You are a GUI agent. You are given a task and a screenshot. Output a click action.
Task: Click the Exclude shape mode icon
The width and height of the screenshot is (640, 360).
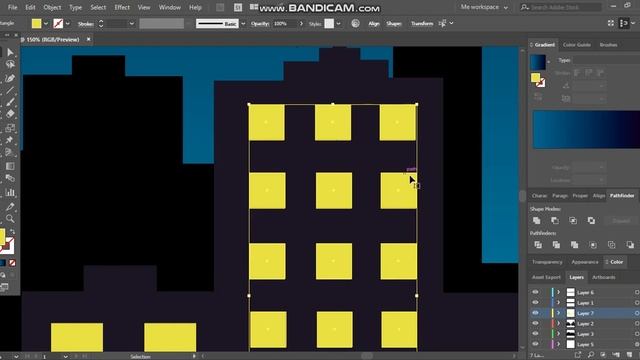[x=591, y=220]
